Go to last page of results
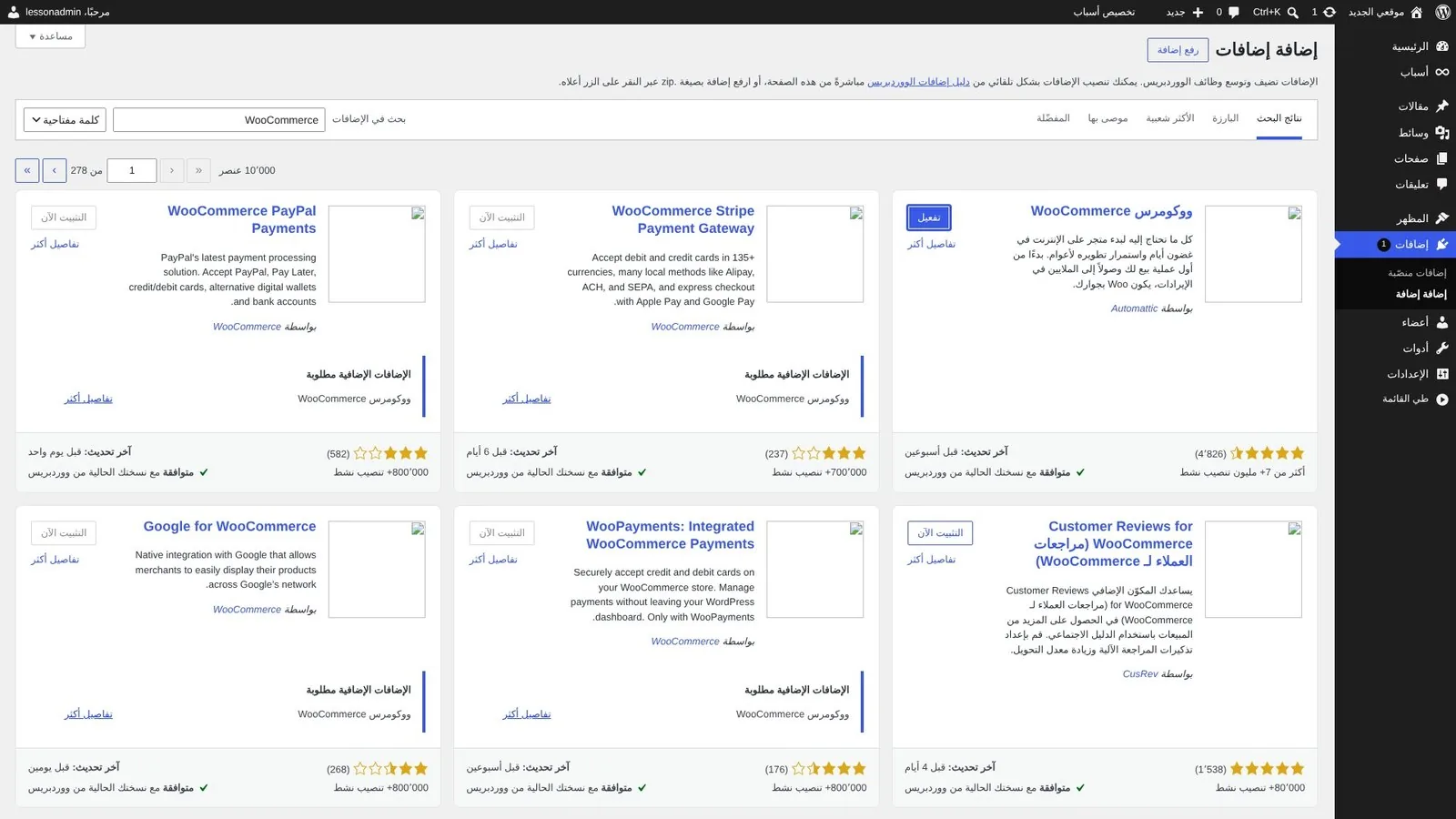 27,170
